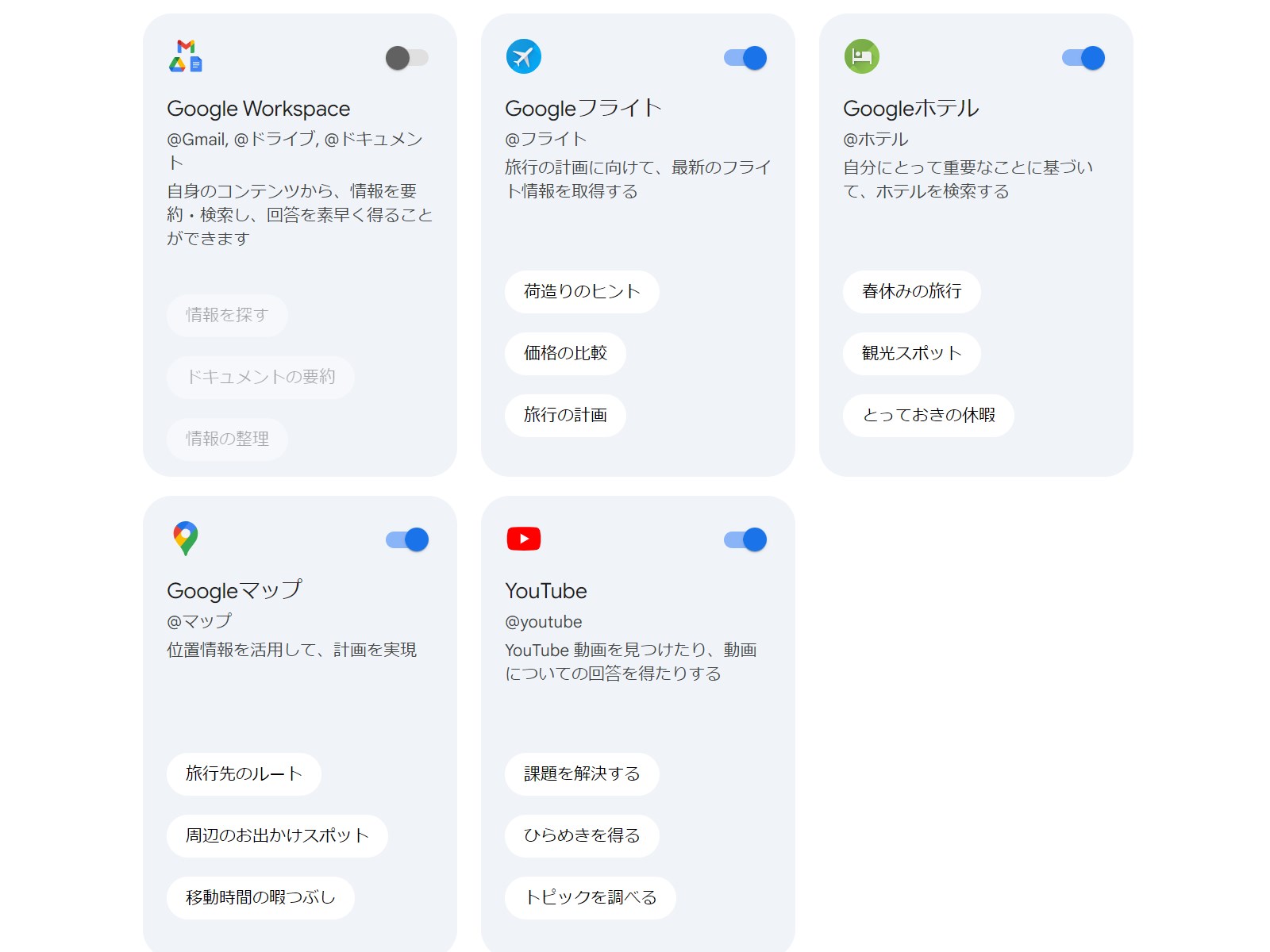Viewport: 1270px width, 952px height.
Task: Choose the 課題を解決する suggestion chip
Action: 582,774
